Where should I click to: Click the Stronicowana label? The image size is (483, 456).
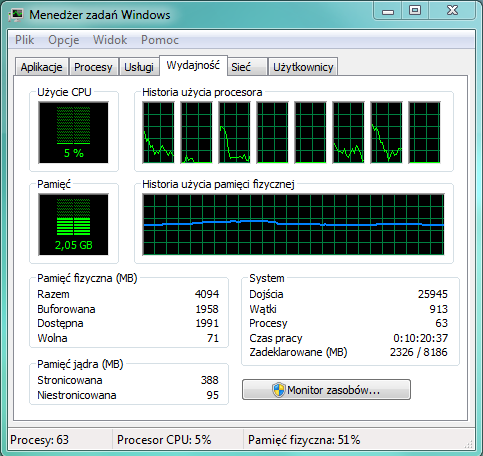tap(70, 380)
